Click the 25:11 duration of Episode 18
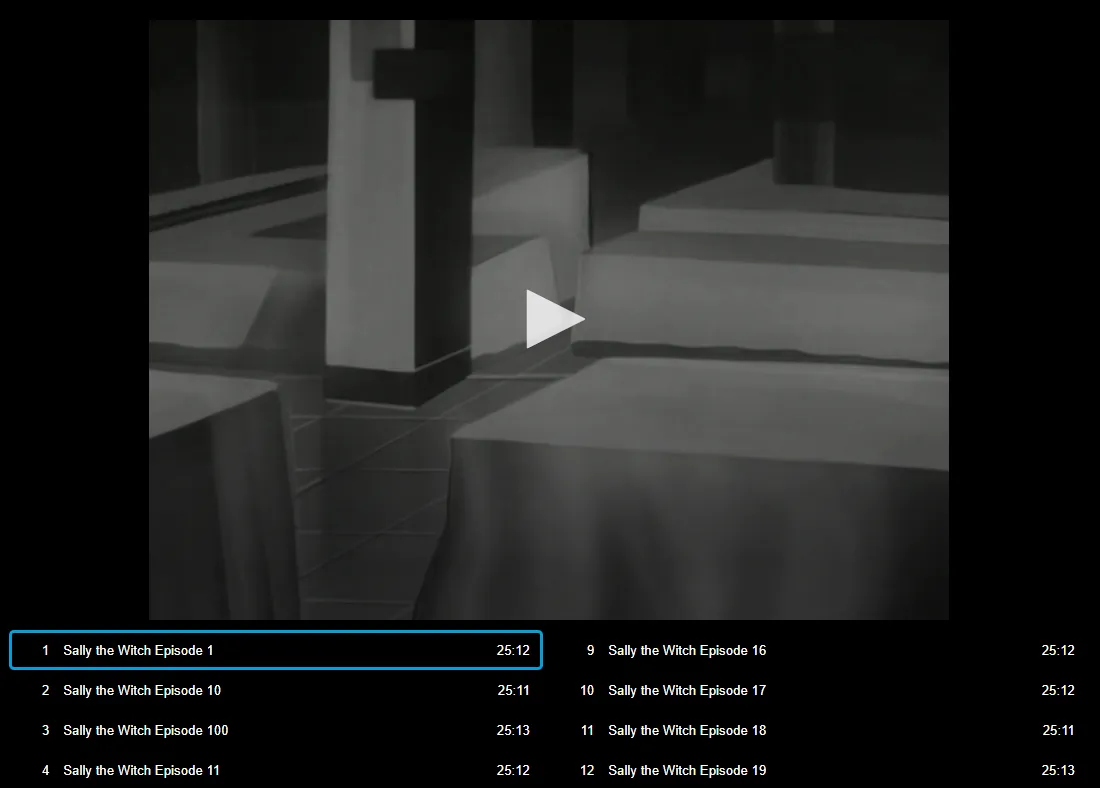 [1058, 730]
